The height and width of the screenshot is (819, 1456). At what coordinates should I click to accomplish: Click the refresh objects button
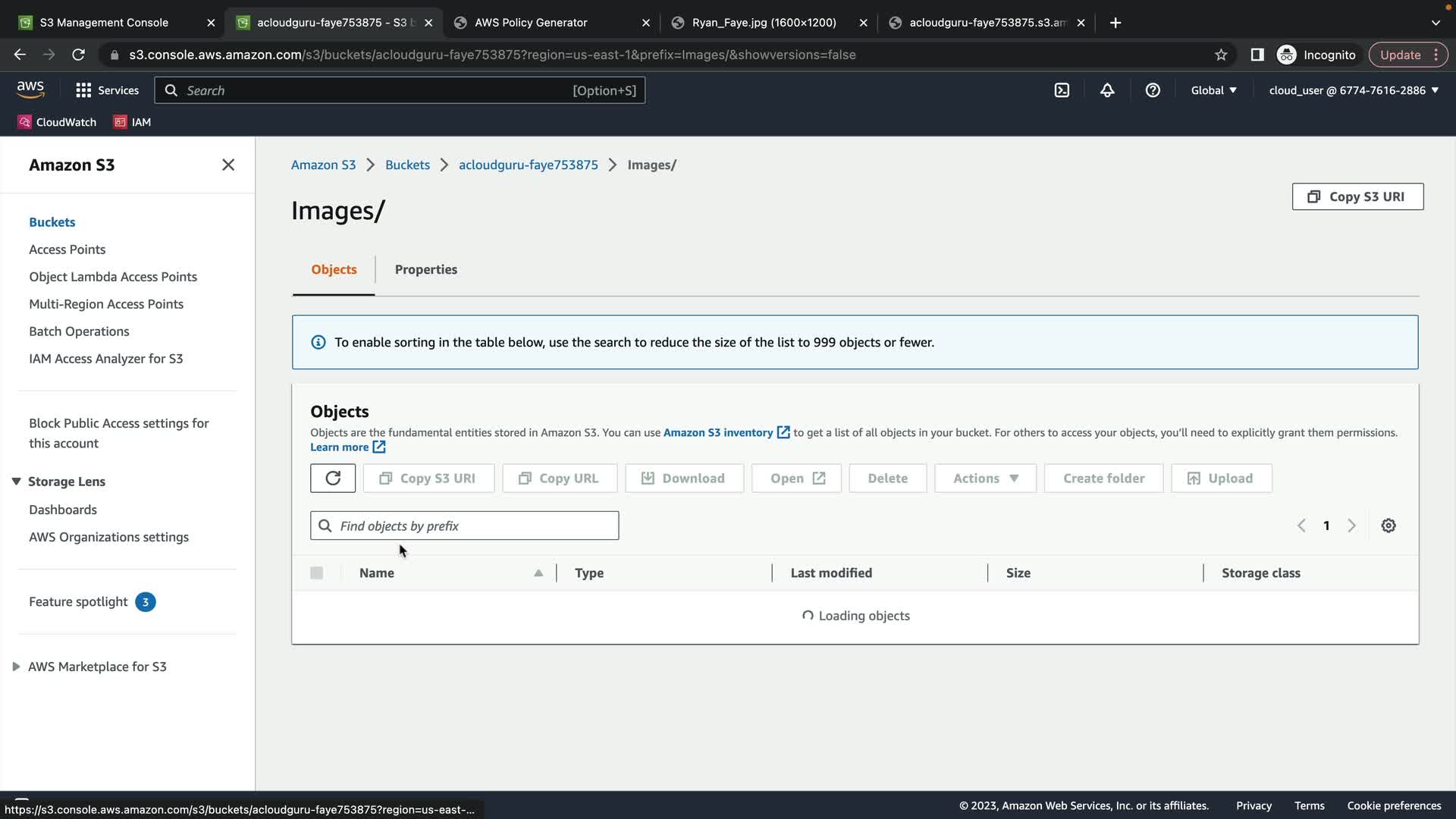[x=333, y=479]
